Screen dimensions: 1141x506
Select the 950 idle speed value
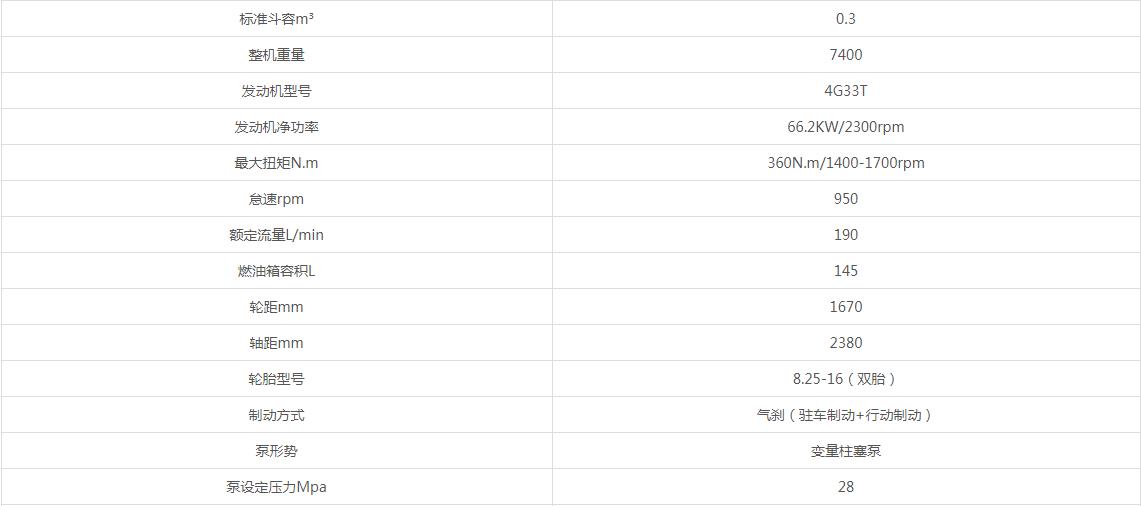tap(846, 199)
